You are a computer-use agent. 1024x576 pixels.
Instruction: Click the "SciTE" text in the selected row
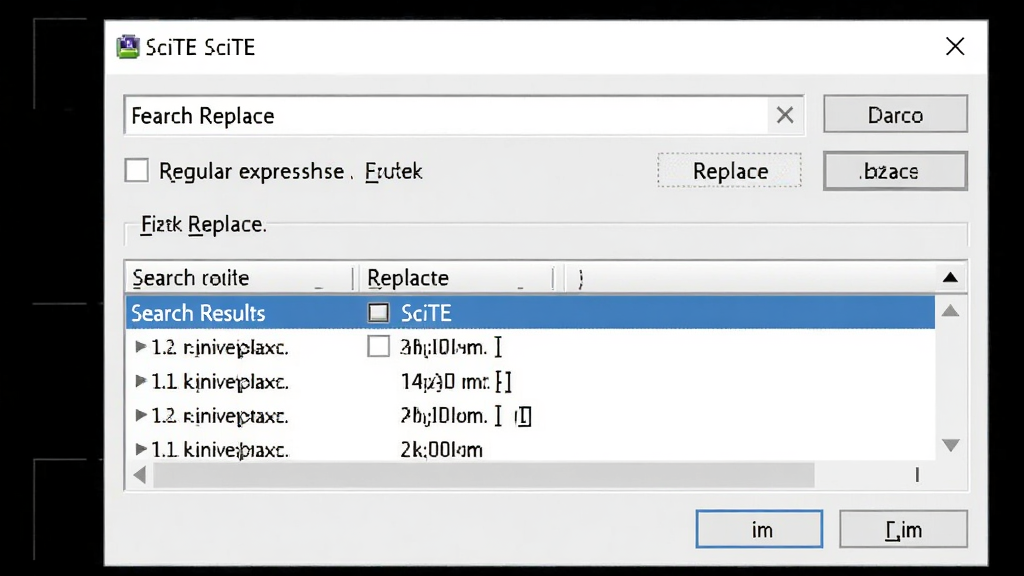426,313
